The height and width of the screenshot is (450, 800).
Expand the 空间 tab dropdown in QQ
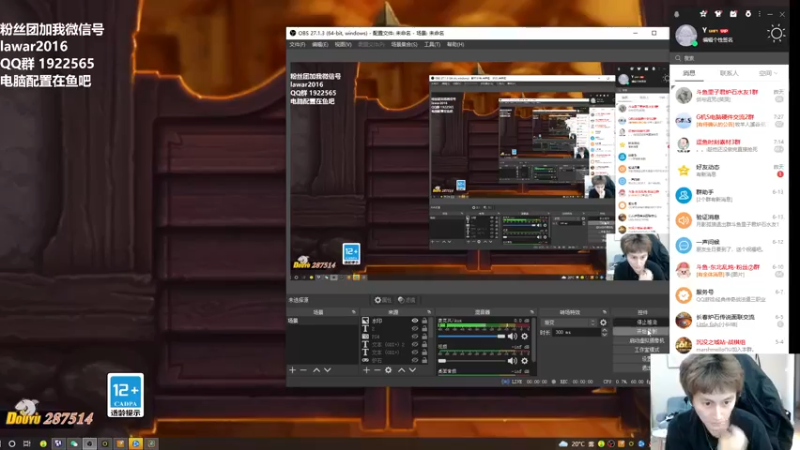[777, 73]
